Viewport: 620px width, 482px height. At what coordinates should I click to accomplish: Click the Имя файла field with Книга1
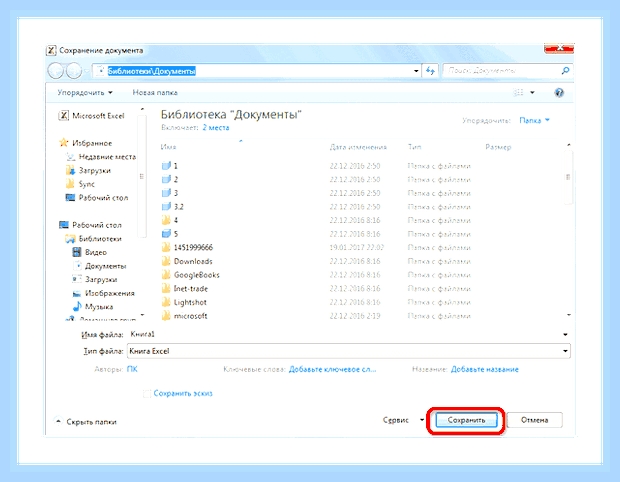[x=344, y=335]
